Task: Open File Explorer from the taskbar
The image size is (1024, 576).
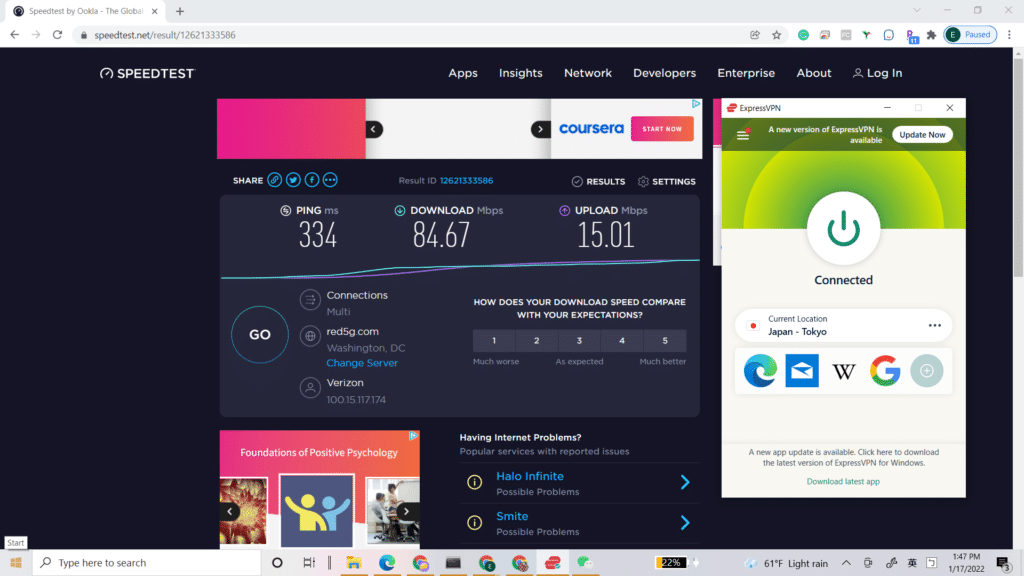Action: point(353,562)
